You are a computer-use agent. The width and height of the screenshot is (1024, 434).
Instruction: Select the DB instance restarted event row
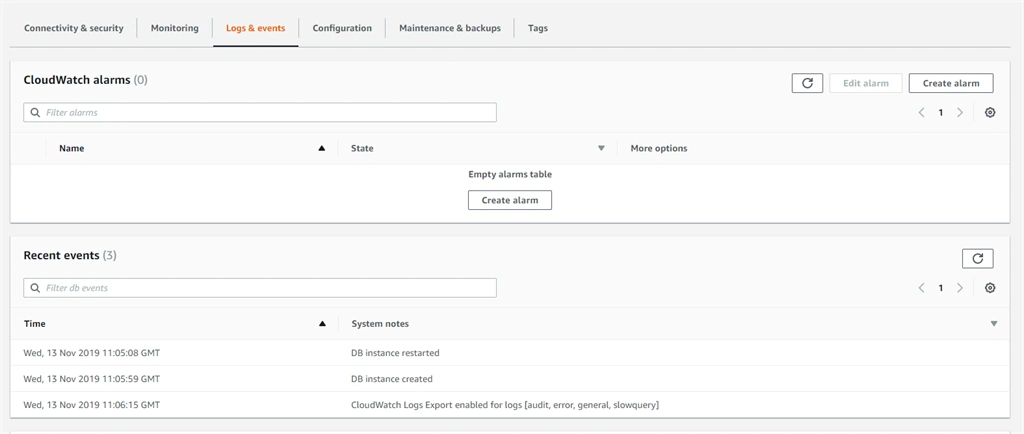[510, 353]
